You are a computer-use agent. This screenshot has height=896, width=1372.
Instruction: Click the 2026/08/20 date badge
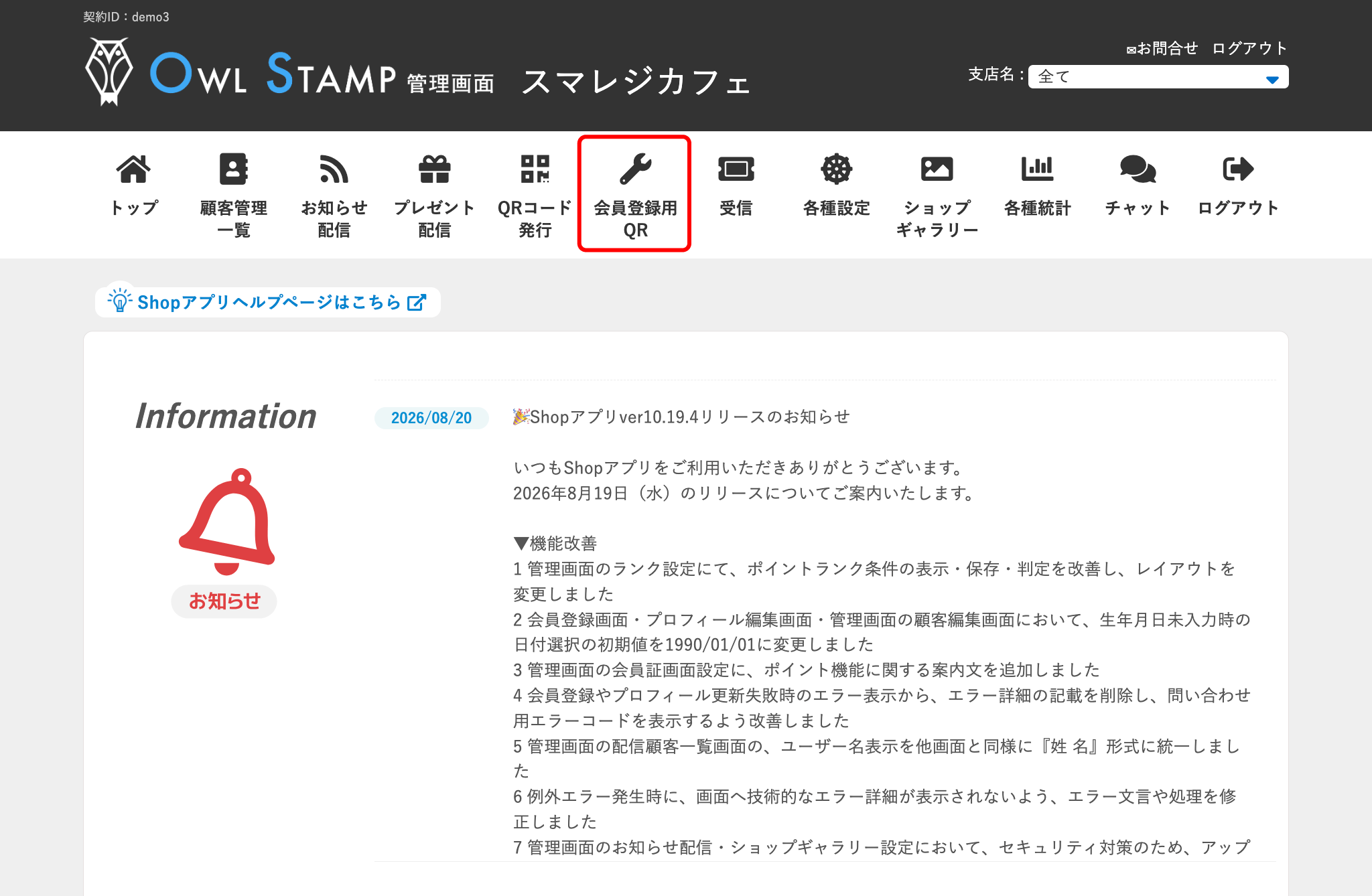[x=431, y=418]
